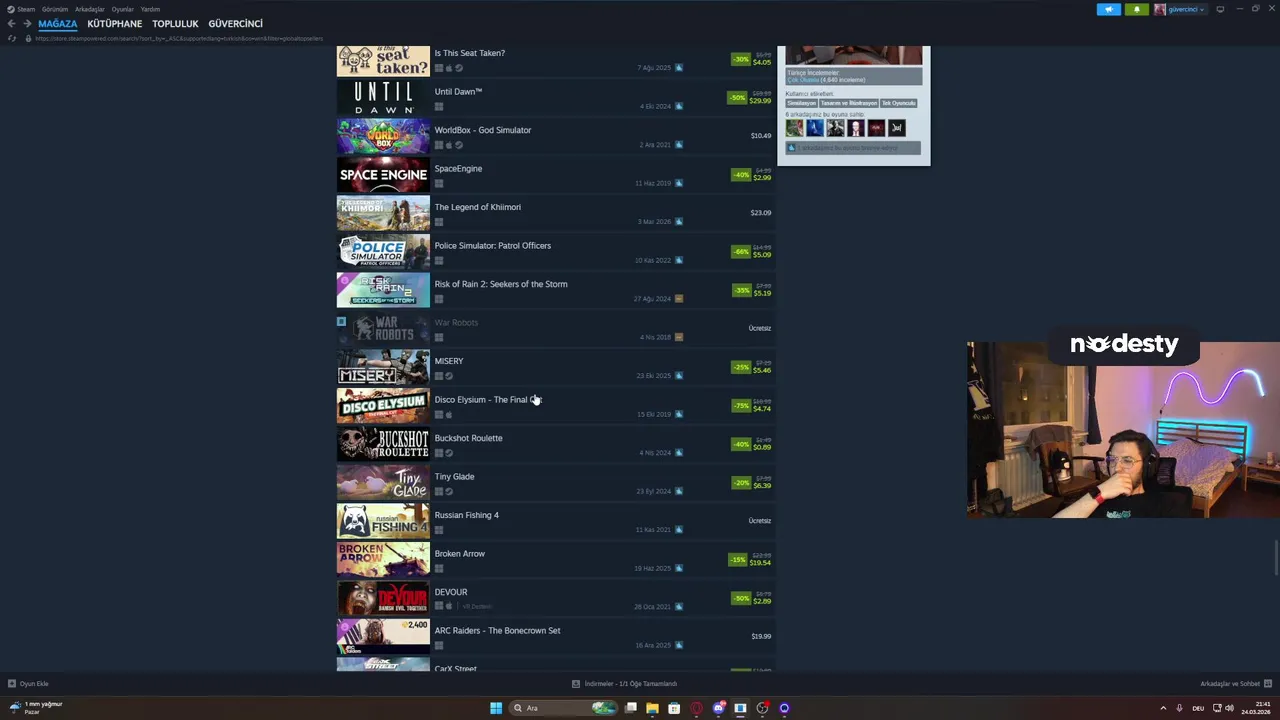Click the Disco Elysium capsule image
This screenshot has width=1280, height=720.
click(383, 406)
